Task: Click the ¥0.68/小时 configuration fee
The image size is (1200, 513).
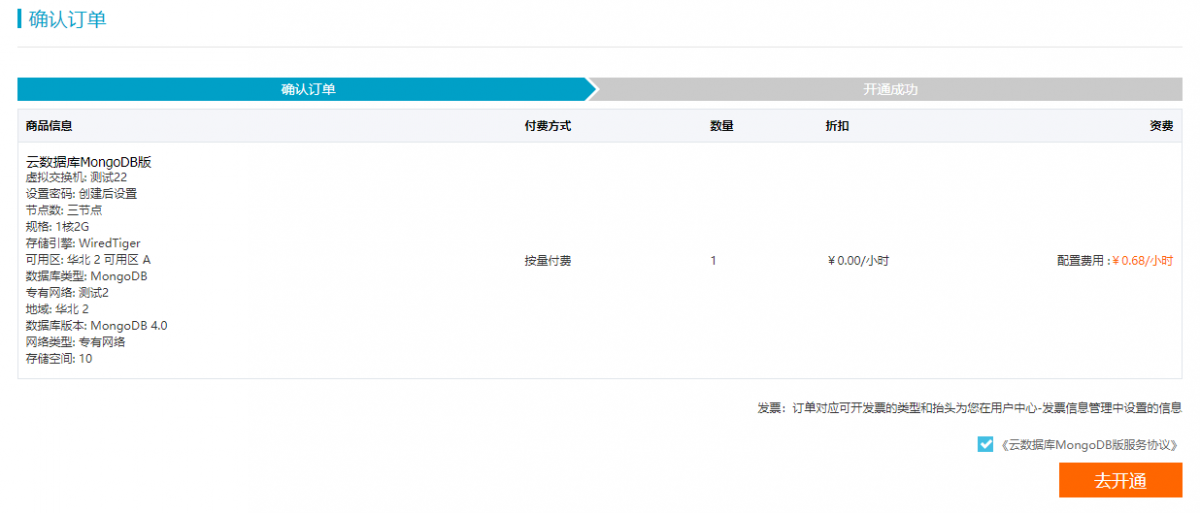Action: point(1143,261)
